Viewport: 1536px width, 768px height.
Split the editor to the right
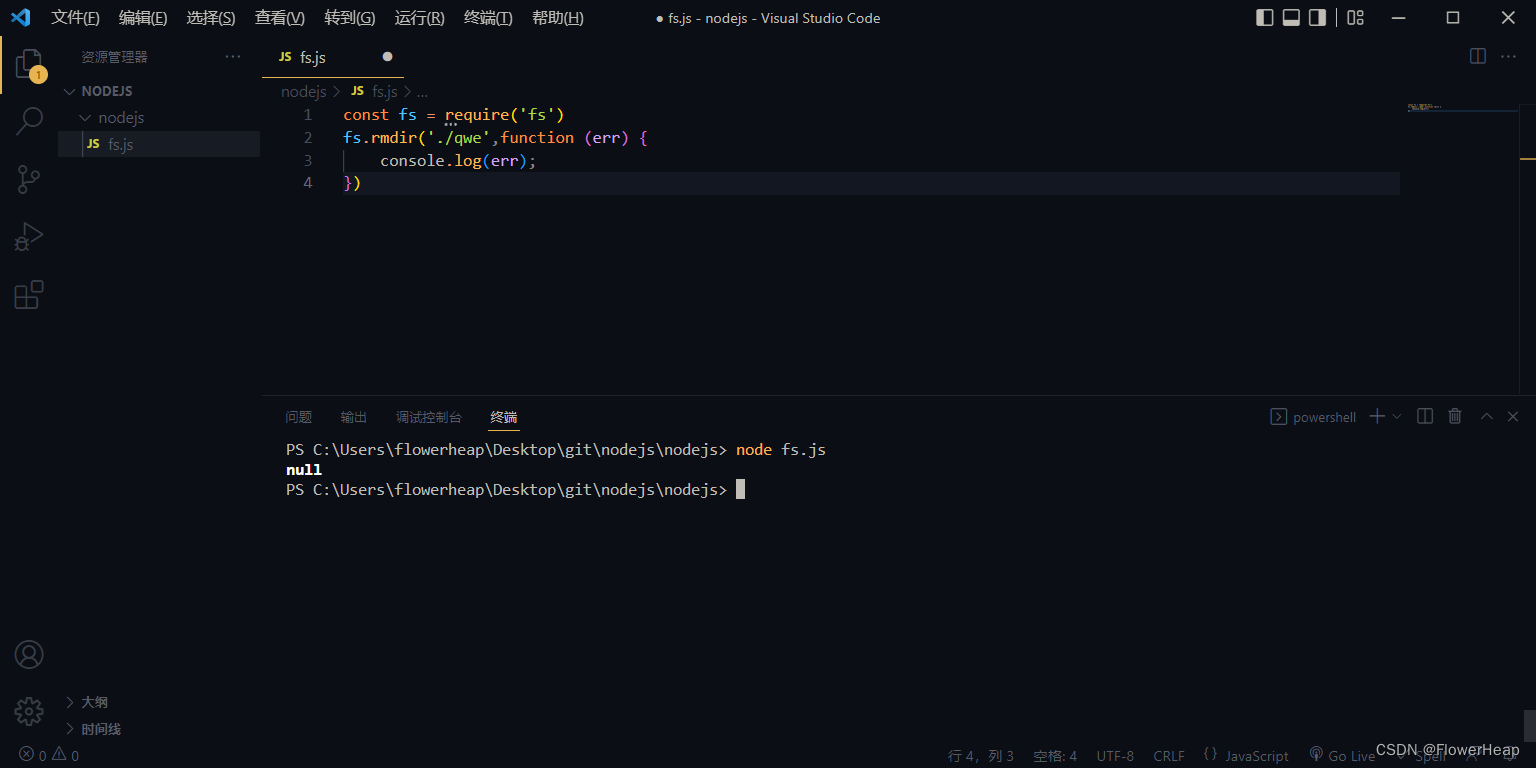[1478, 57]
